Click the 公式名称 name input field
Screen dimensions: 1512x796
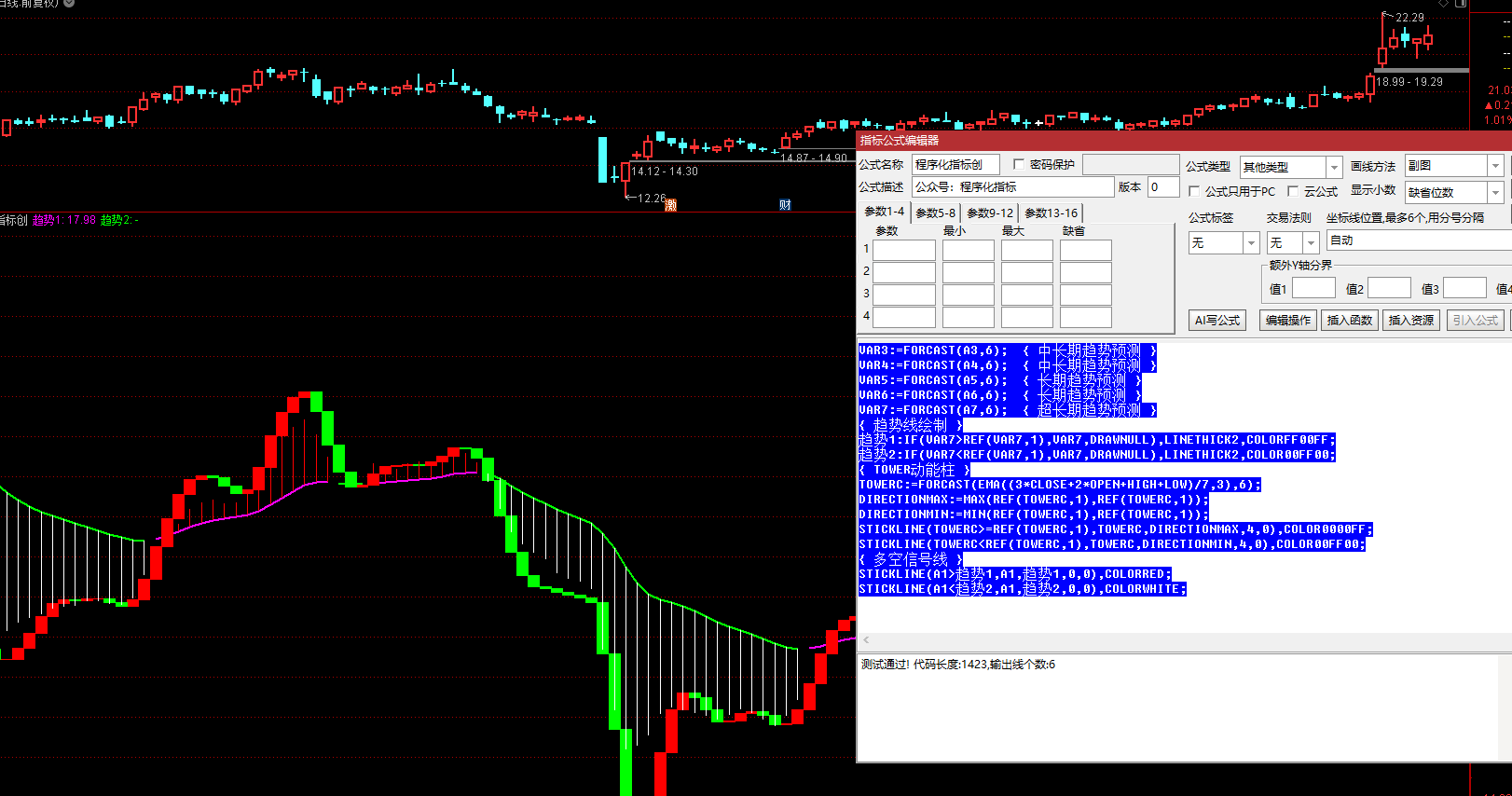click(955, 165)
